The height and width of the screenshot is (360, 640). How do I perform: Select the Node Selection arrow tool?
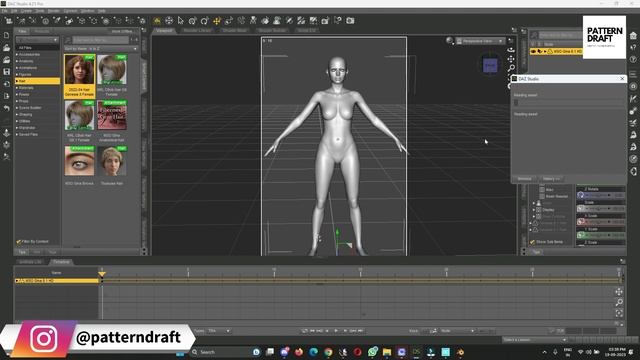coord(181,20)
